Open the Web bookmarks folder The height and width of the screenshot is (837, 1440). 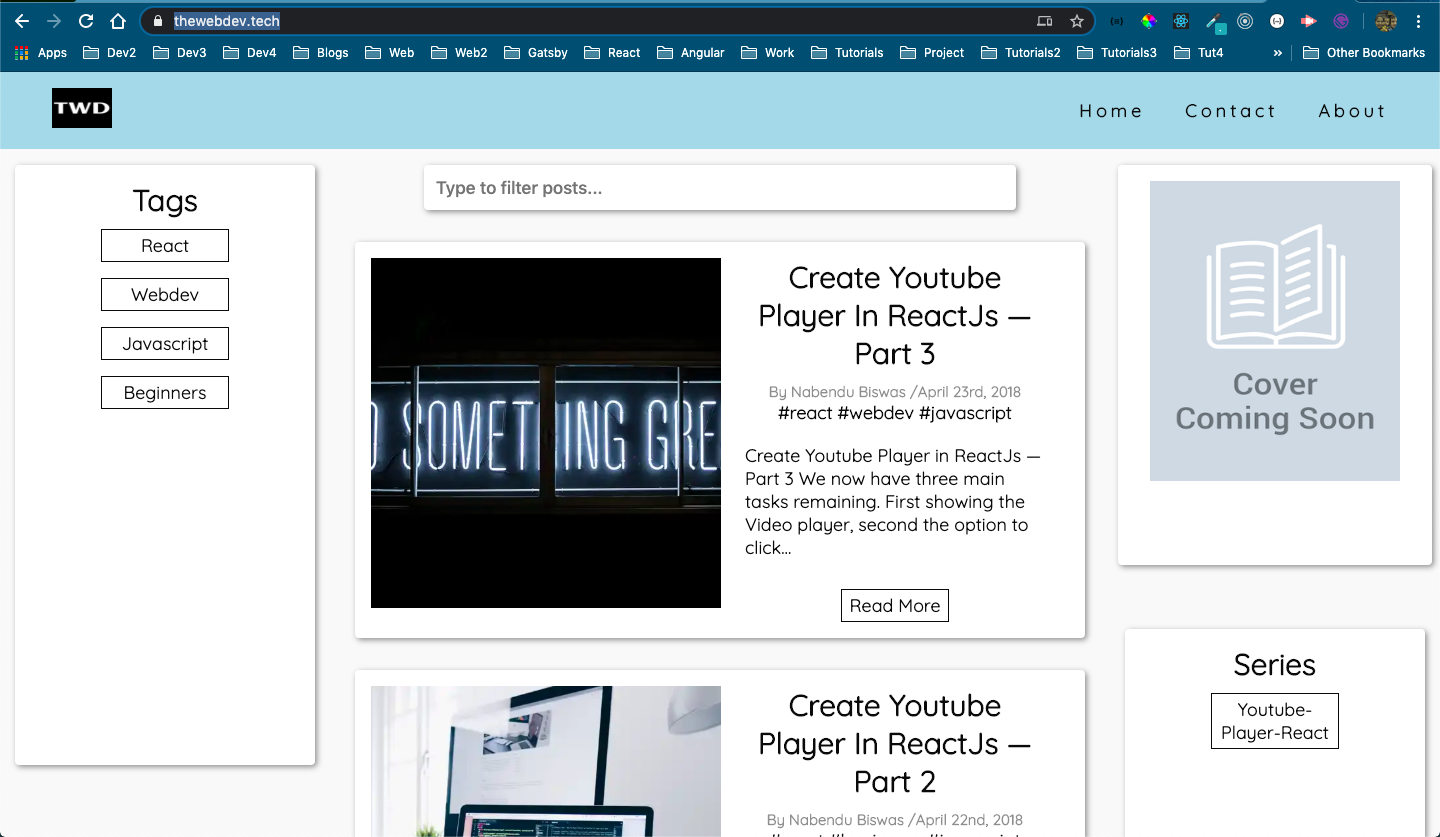[390, 53]
